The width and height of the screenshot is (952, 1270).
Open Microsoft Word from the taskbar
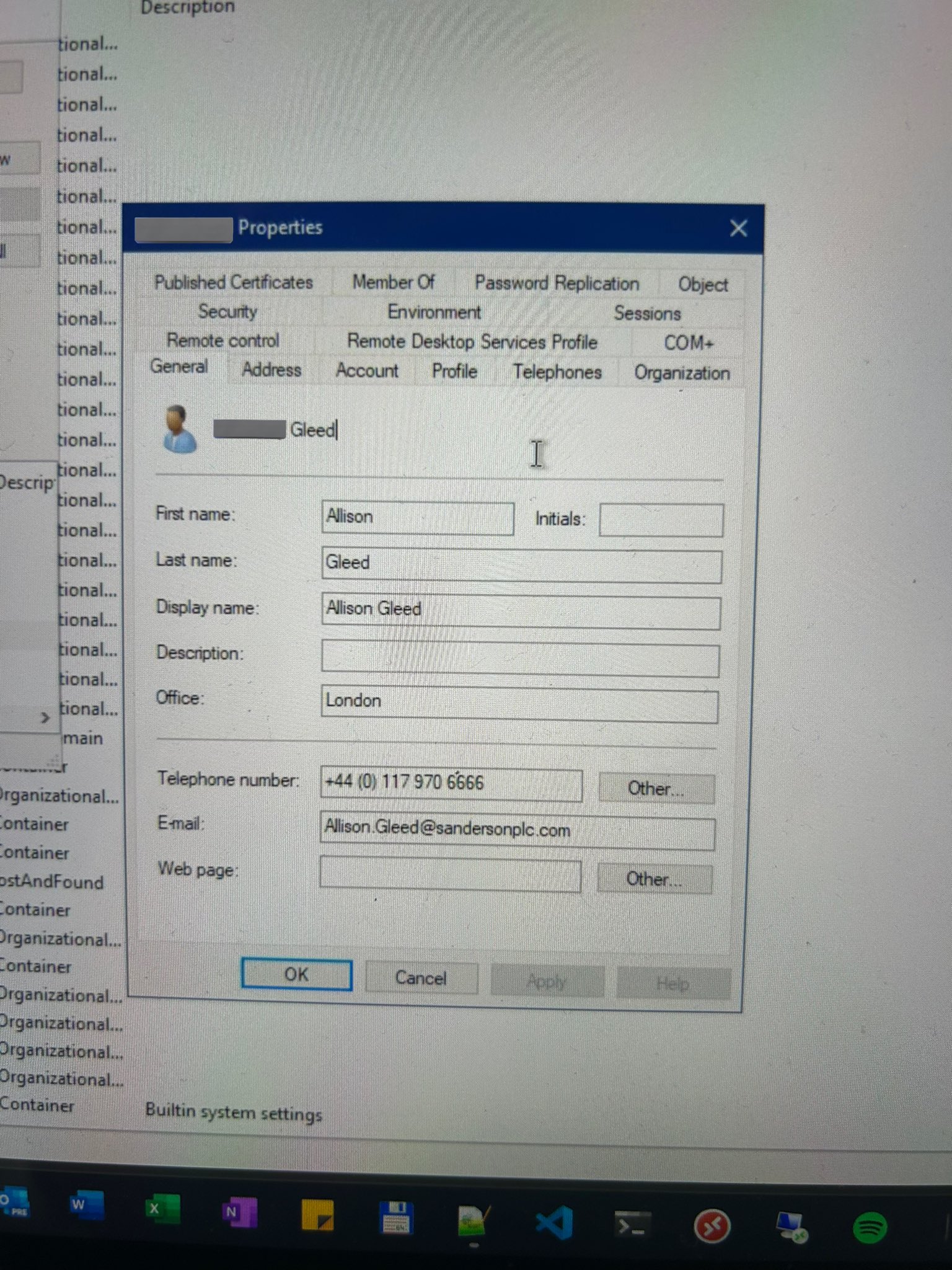pos(86,1206)
